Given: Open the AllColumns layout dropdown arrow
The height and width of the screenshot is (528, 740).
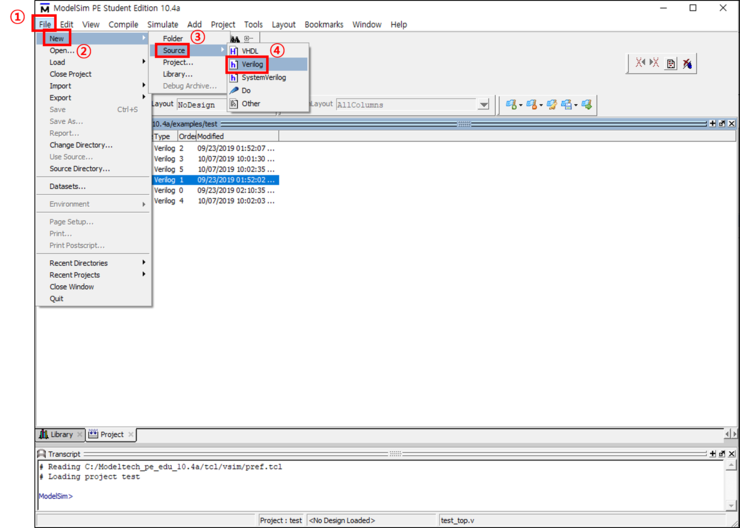Looking at the screenshot, I should [483, 105].
